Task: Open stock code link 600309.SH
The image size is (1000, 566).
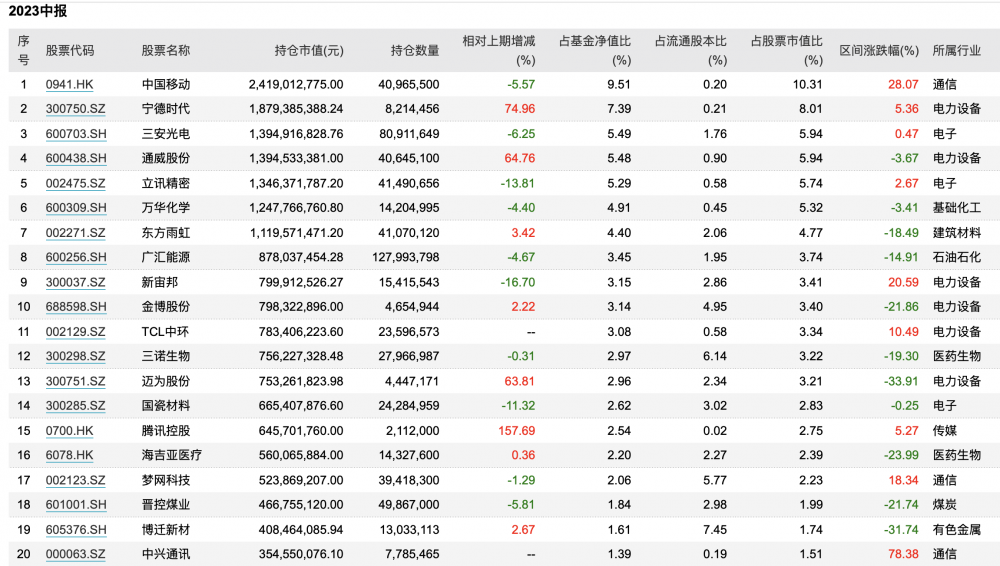Action: [x=76, y=208]
